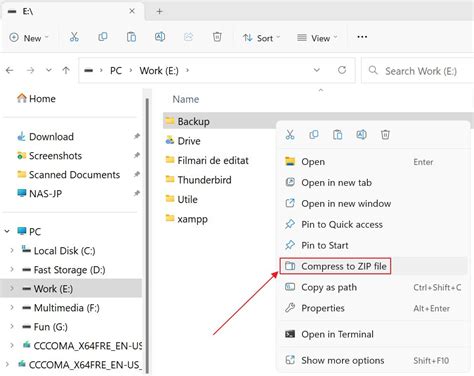474x376 pixels.
Task: Open a new tab with the plus button
Action: tap(159, 11)
